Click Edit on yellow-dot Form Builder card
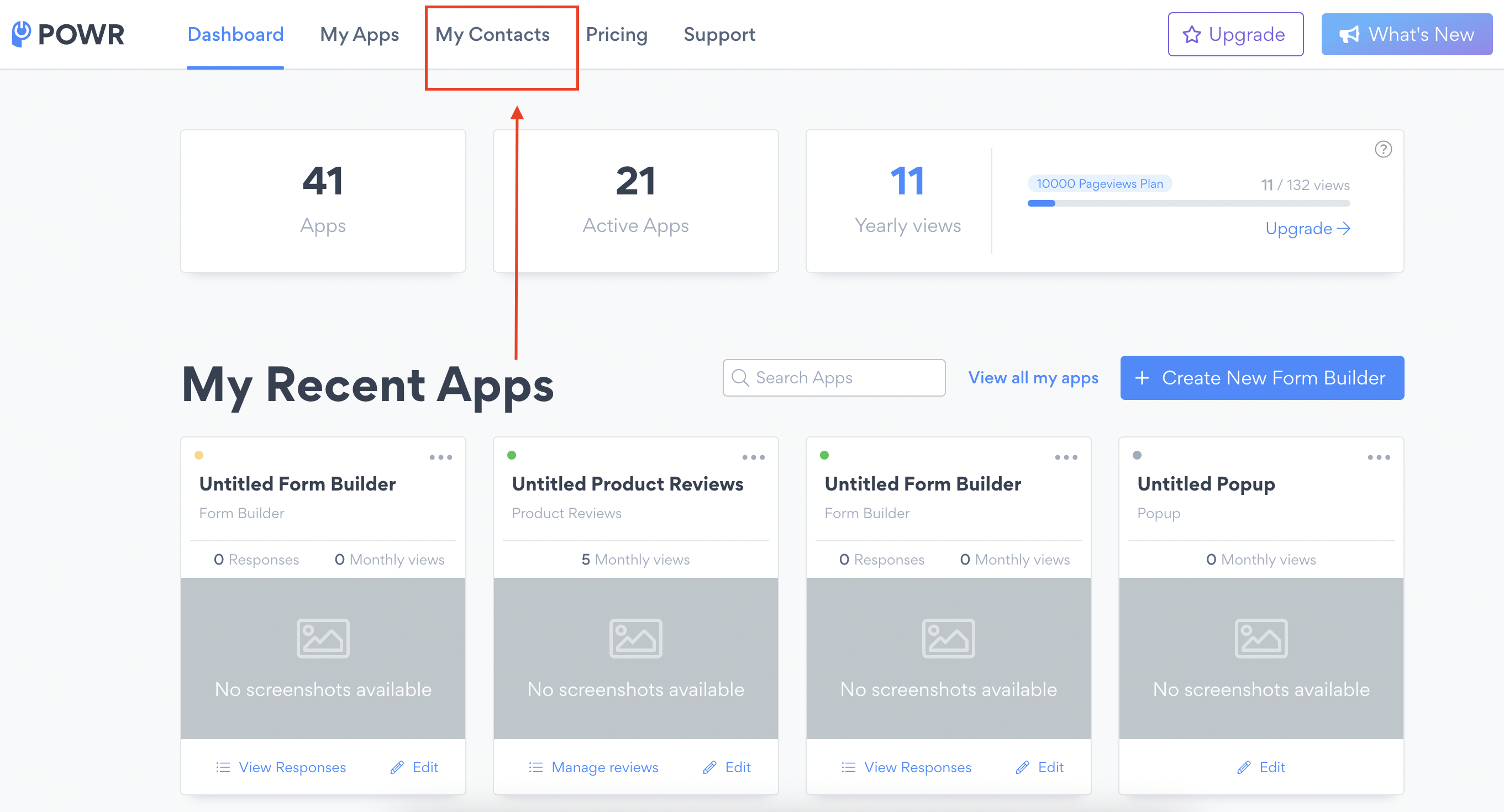This screenshot has width=1504, height=812. 414,767
